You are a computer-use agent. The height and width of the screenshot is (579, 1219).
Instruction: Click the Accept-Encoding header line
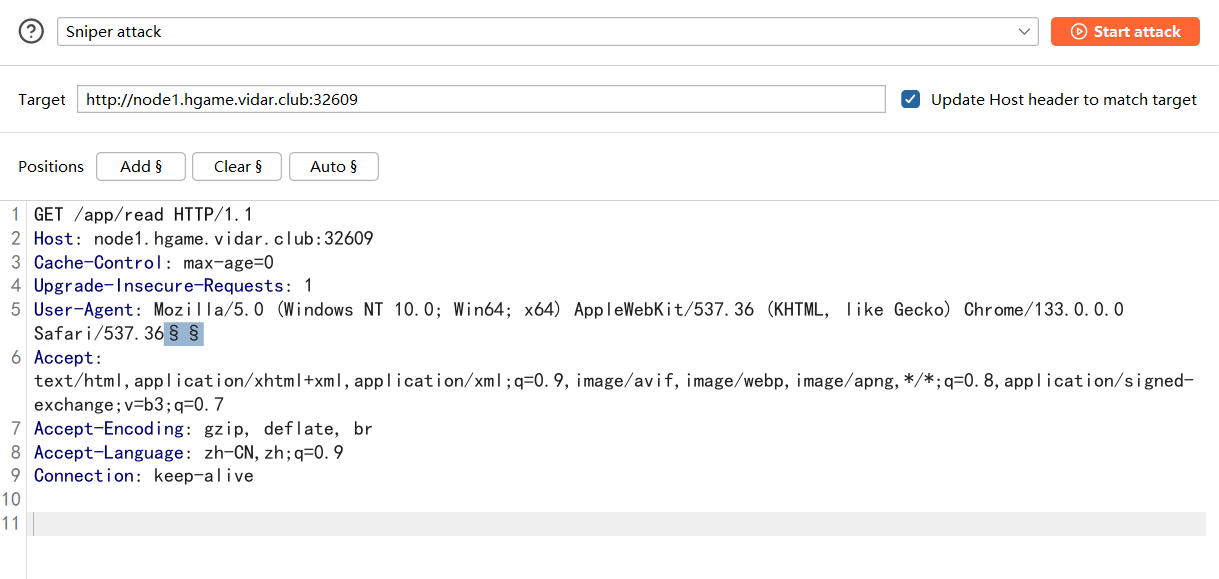click(203, 429)
